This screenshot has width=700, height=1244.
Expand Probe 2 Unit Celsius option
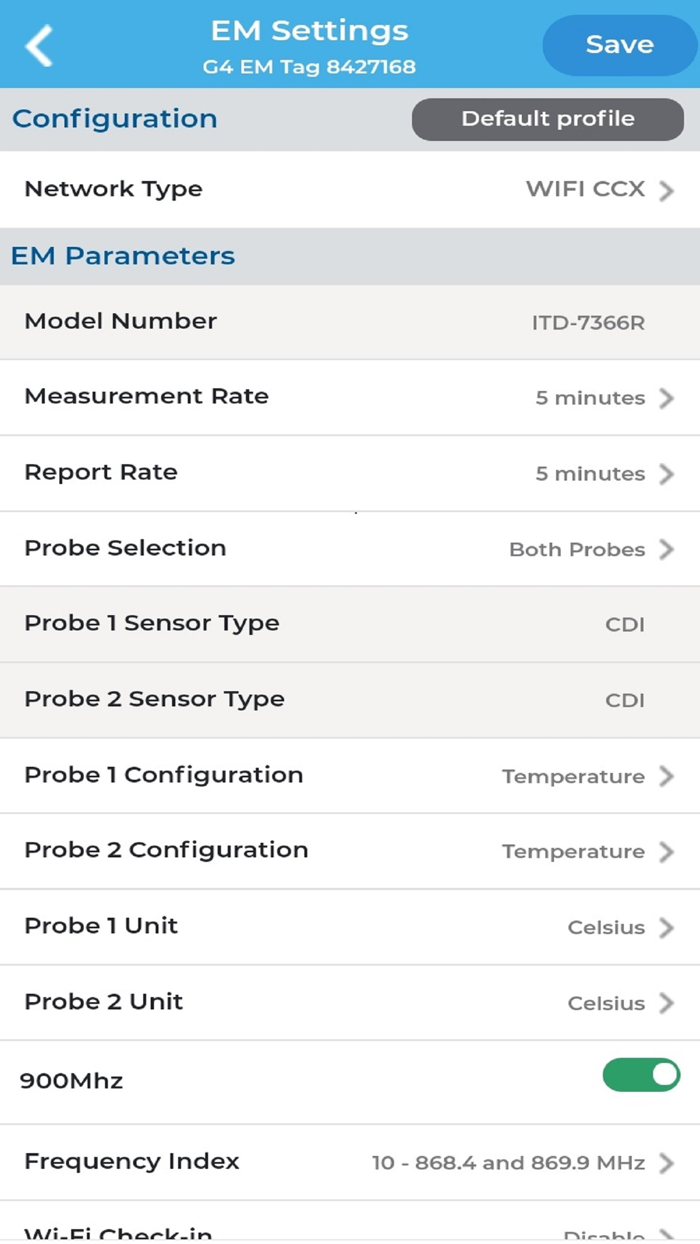(606, 1004)
